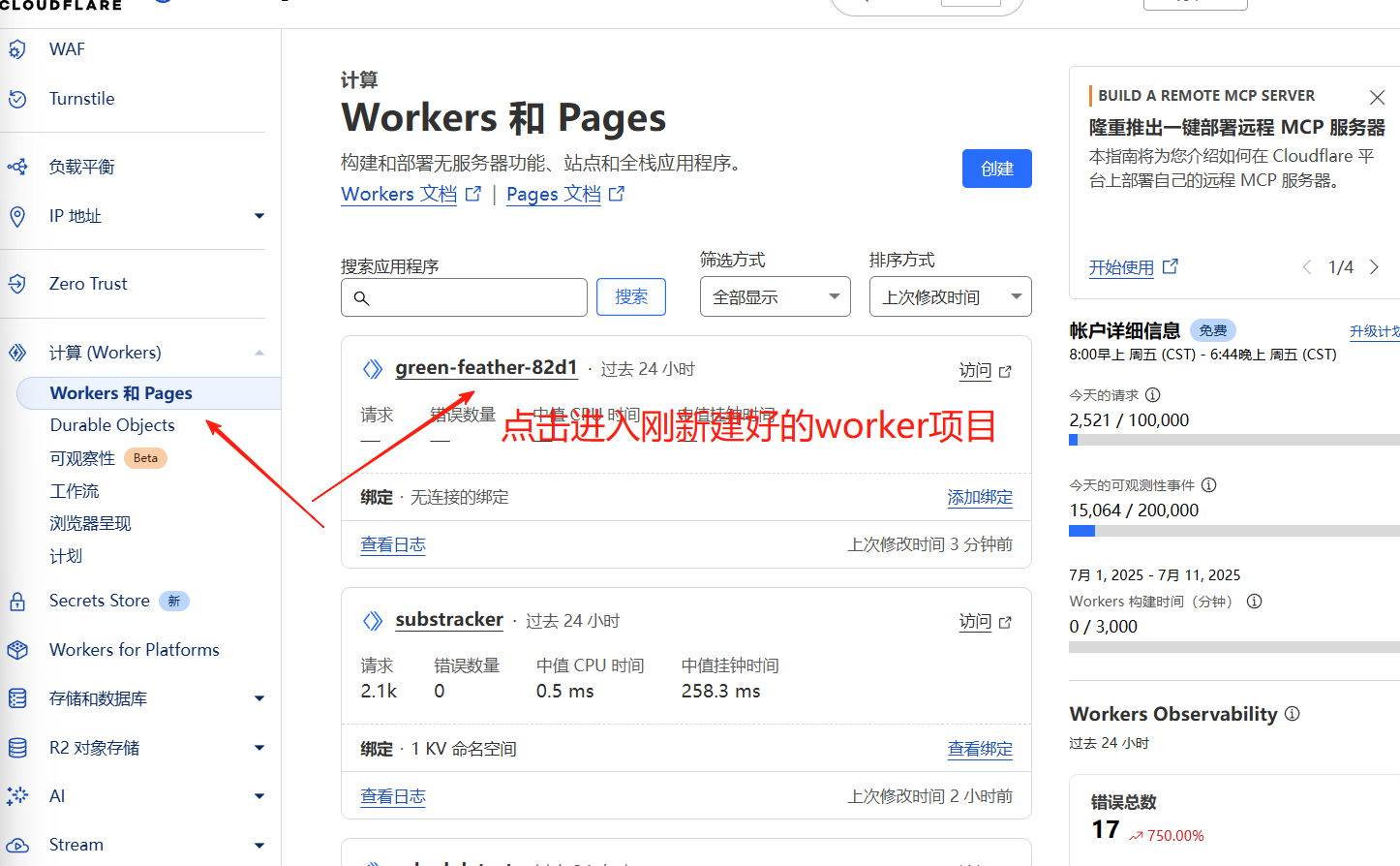1400x866 pixels.
Task: Click info icon beside Workers 构建时间
Action: click(1255, 602)
